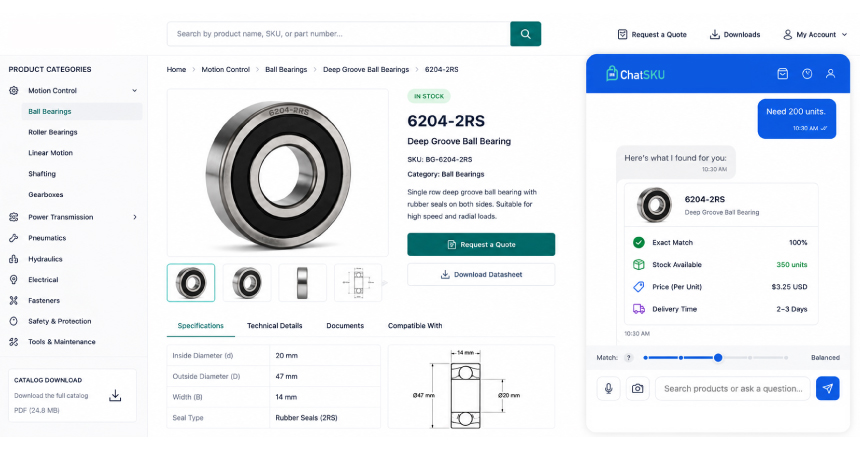This screenshot has height=452, width=860.
Task: Select Gearboxes in the sidebar
Action: [46, 195]
